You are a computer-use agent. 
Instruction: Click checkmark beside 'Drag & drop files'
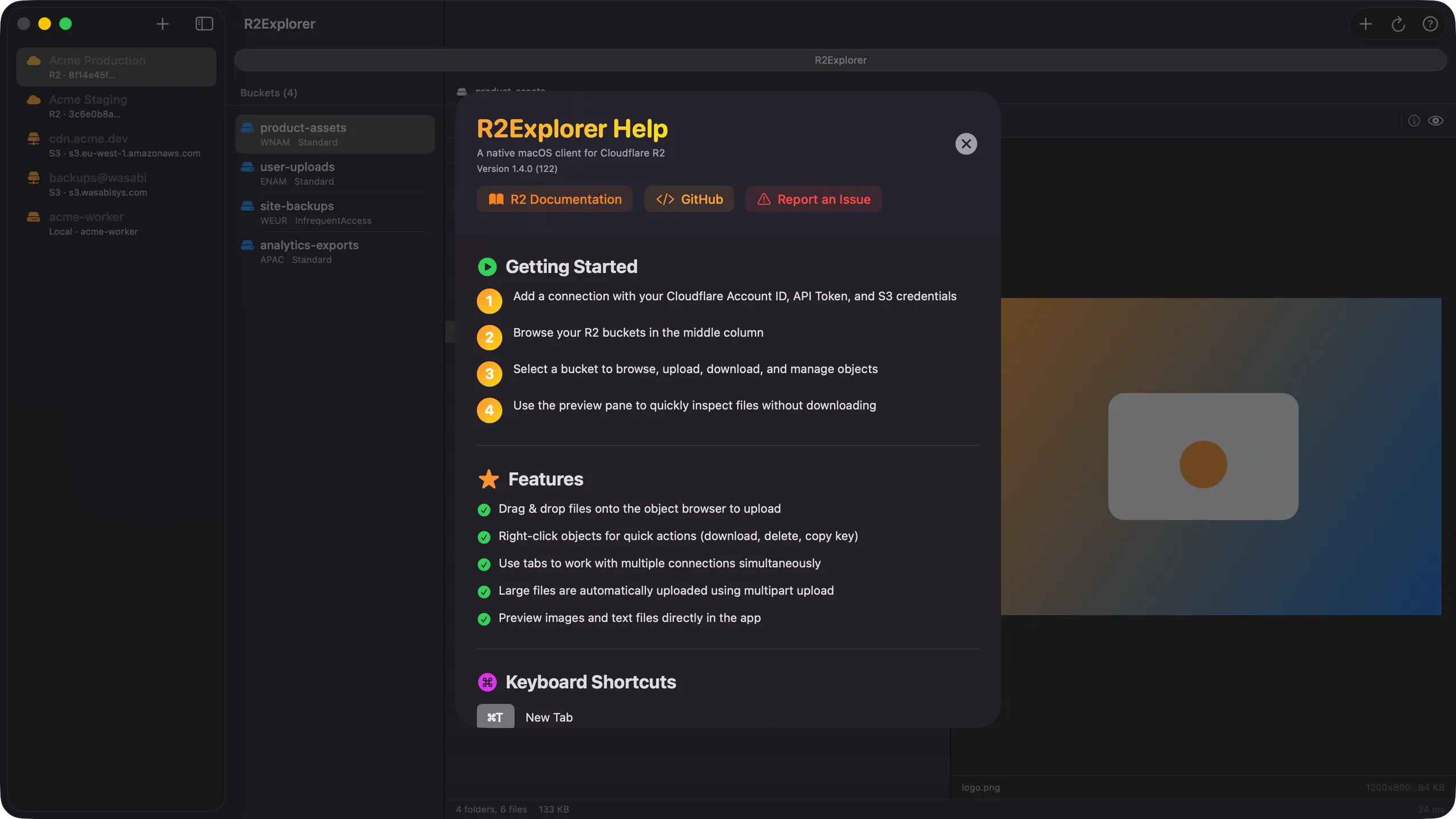pyautogui.click(x=484, y=510)
